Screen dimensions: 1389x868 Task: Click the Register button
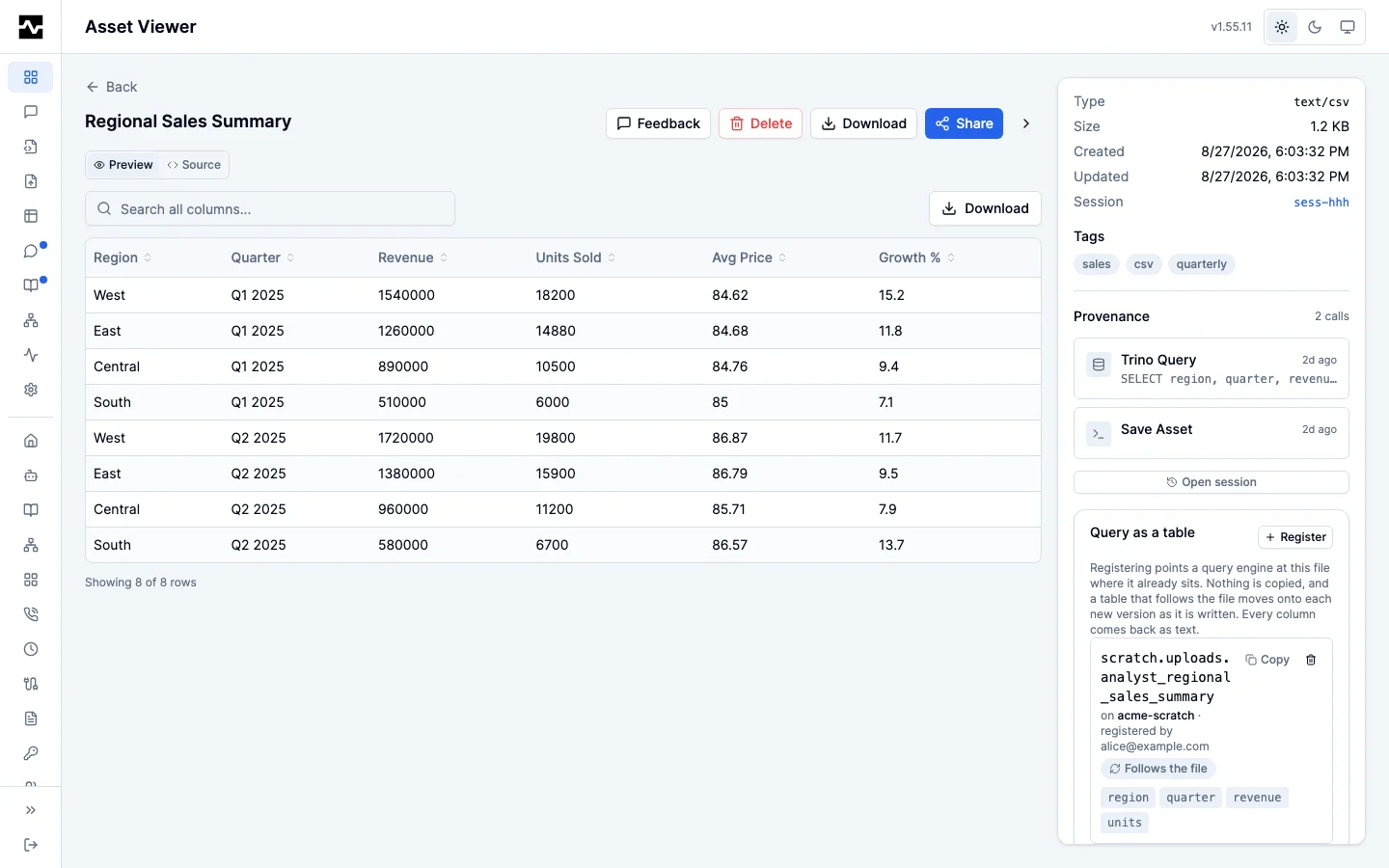coord(1295,537)
